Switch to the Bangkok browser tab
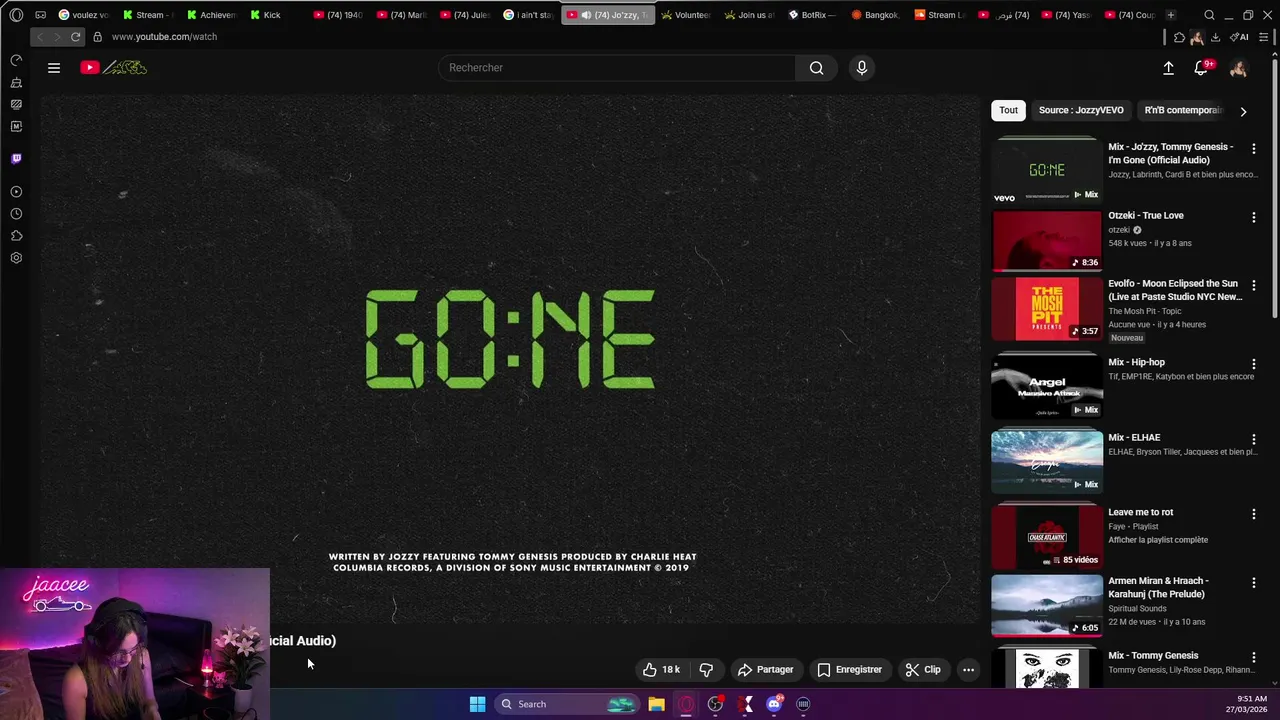The image size is (1280, 720). point(875,15)
